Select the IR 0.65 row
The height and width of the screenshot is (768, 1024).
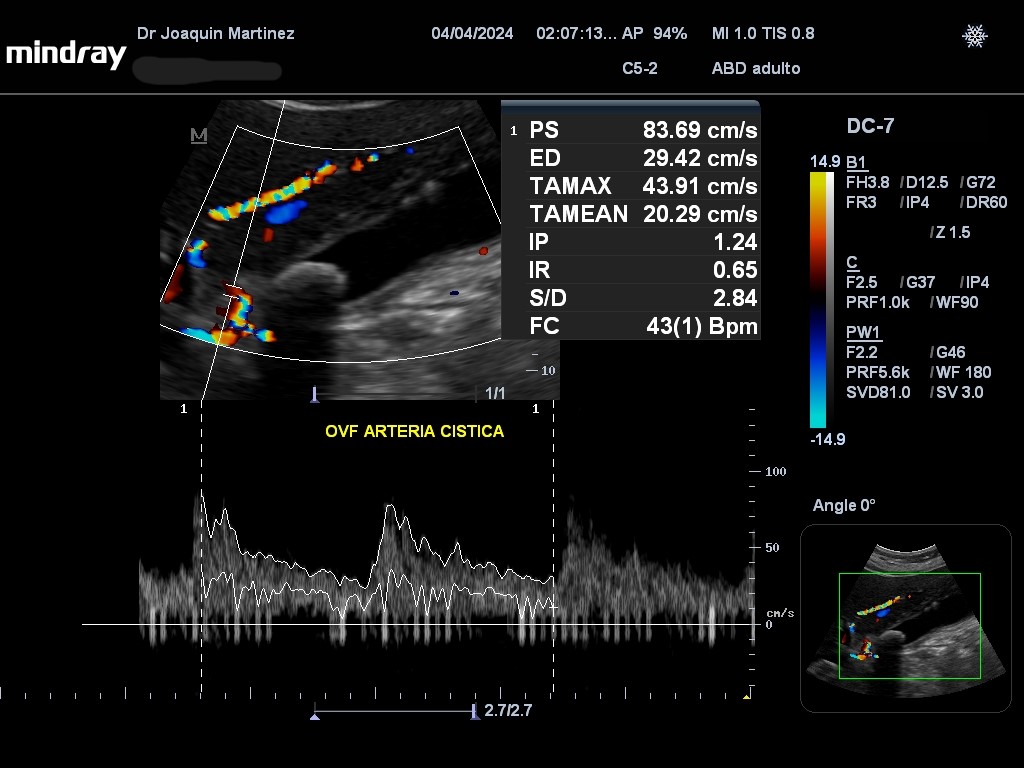pos(643,270)
